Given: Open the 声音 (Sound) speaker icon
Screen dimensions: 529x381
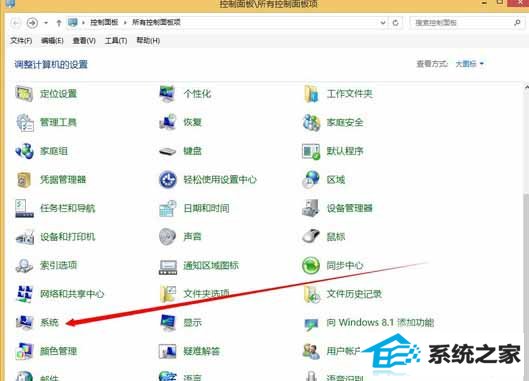Looking at the screenshot, I should [167, 236].
